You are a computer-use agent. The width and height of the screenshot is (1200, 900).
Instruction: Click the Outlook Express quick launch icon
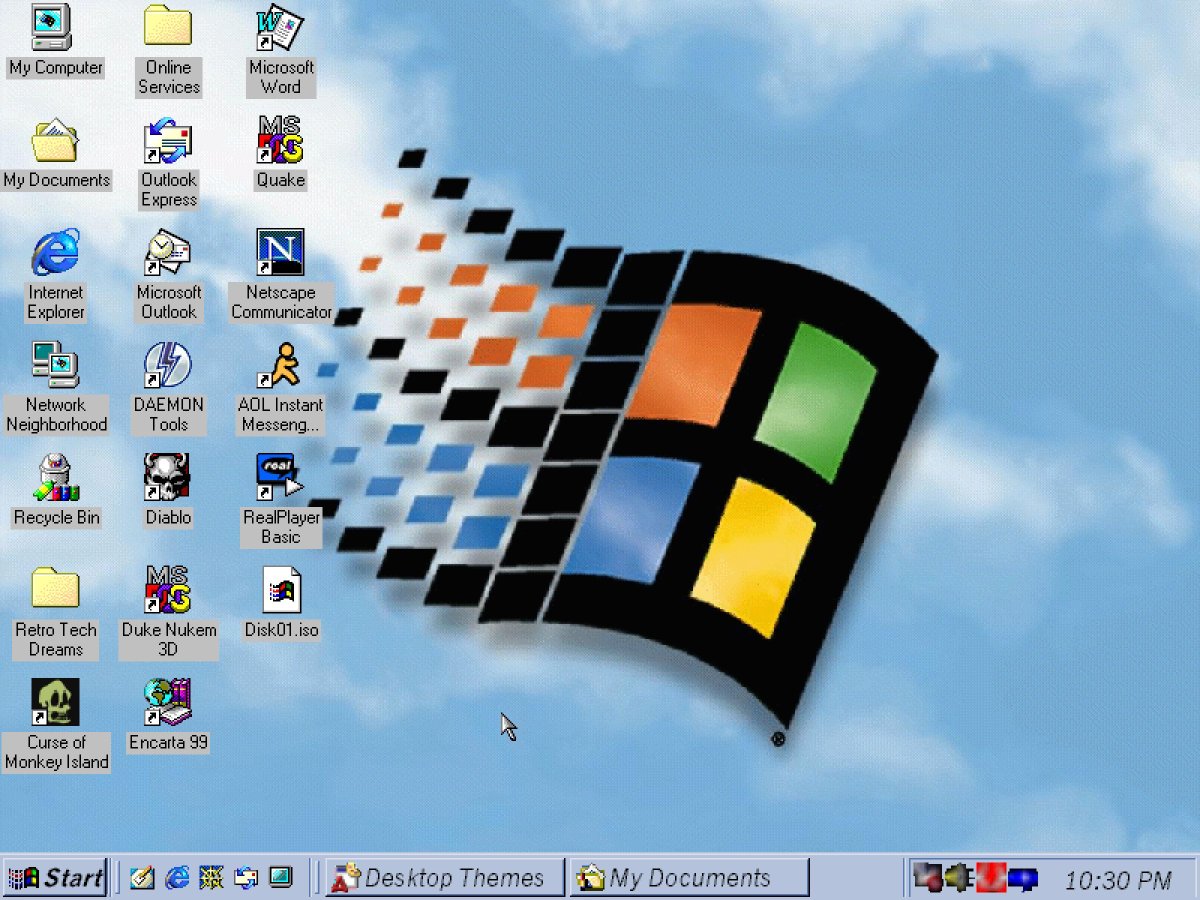[x=246, y=878]
